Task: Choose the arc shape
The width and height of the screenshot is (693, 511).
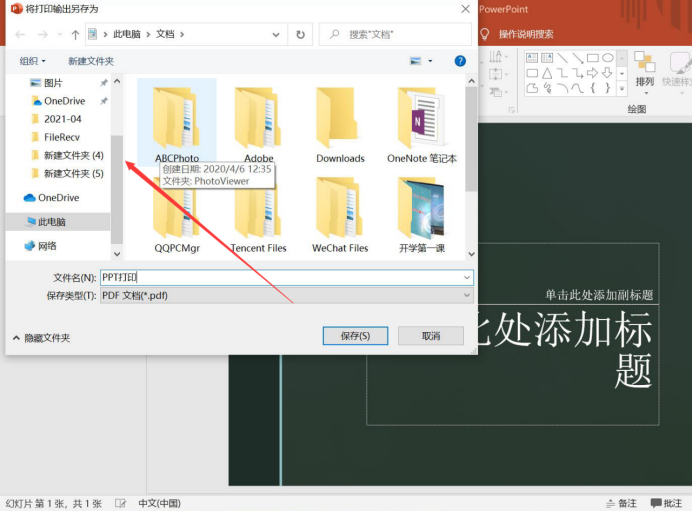Action: [x=563, y=88]
